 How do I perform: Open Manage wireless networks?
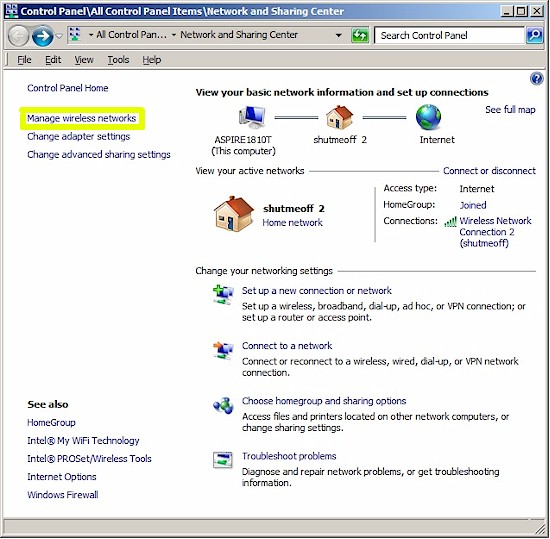[x=81, y=118]
